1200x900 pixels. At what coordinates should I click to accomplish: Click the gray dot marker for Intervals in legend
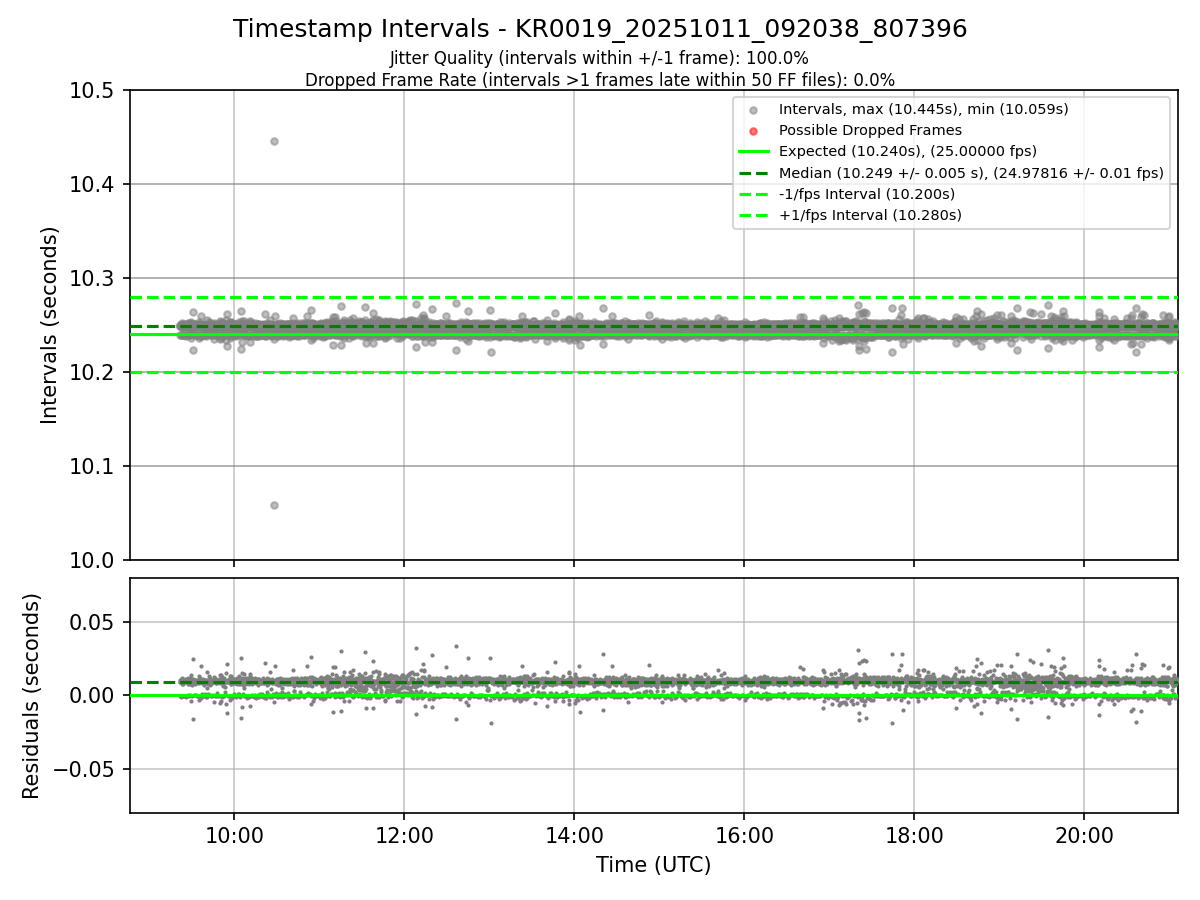[754, 110]
